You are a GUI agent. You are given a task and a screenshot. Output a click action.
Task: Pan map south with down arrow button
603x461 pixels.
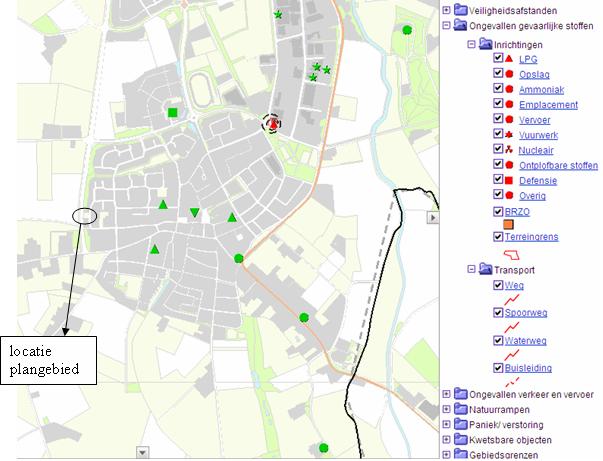point(142,453)
